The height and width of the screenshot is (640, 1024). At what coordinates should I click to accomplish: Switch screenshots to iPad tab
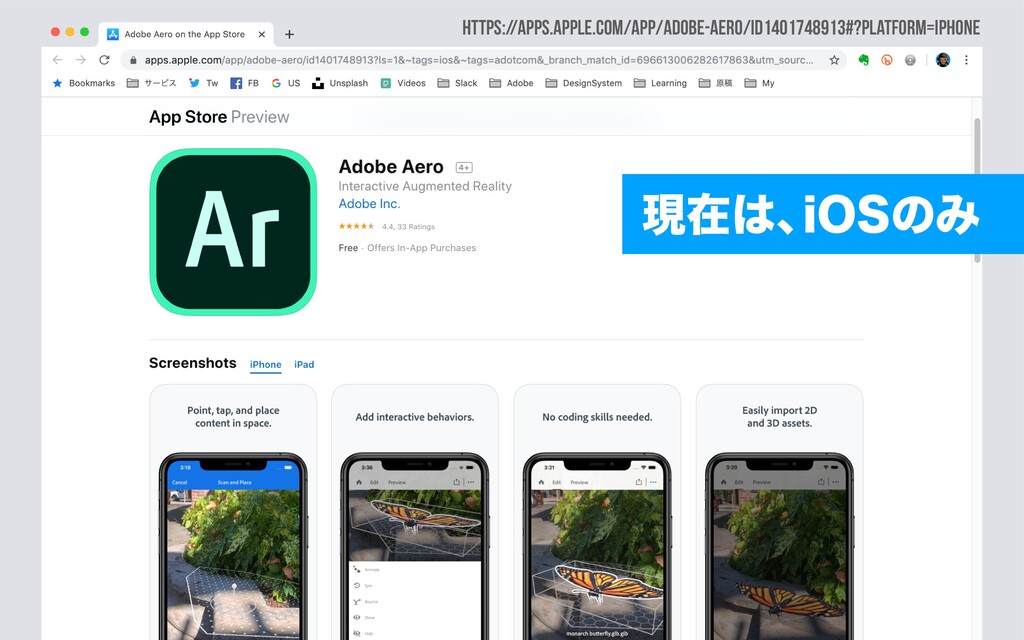pyautogui.click(x=304, y=364)
